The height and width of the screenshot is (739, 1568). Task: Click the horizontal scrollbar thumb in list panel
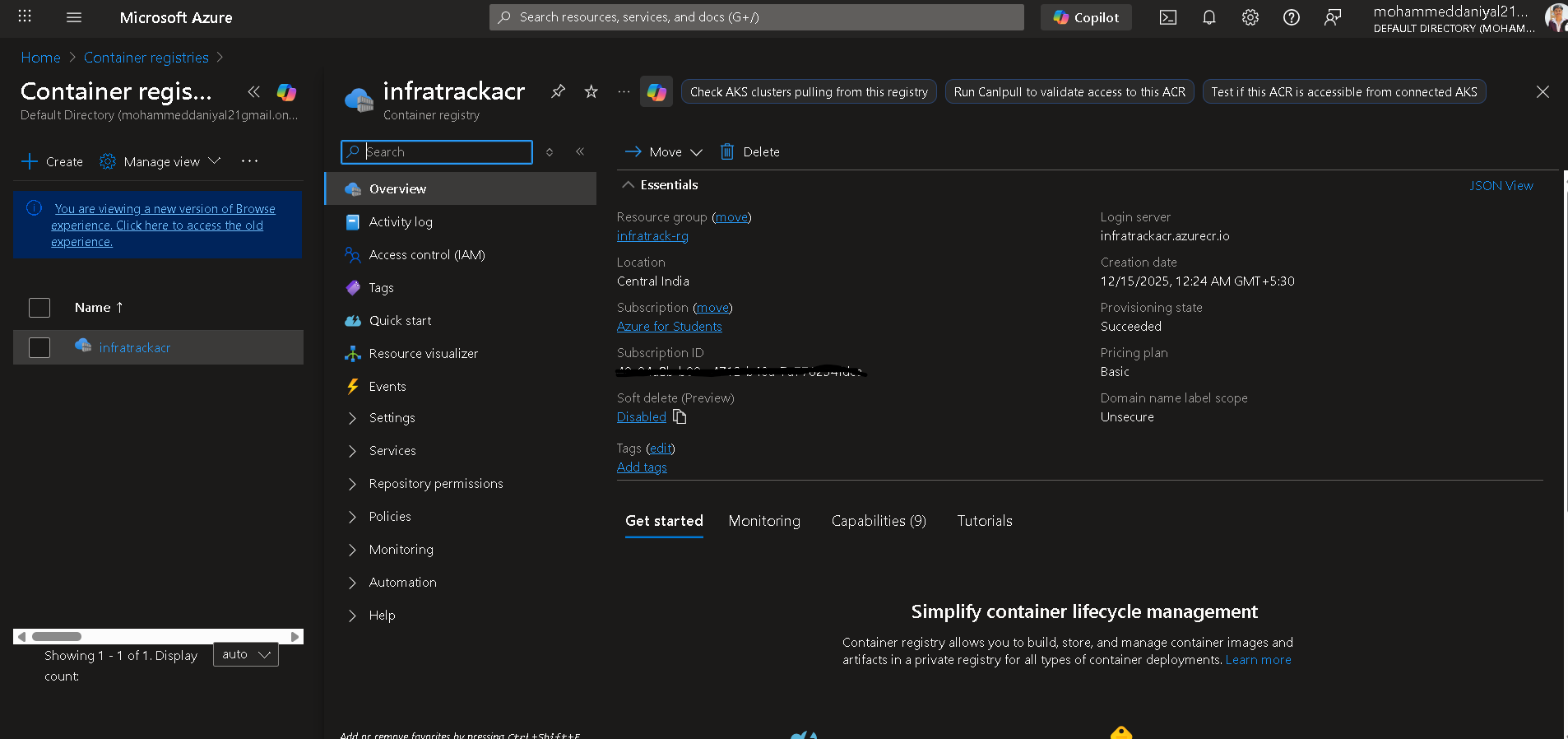point(57,636)
